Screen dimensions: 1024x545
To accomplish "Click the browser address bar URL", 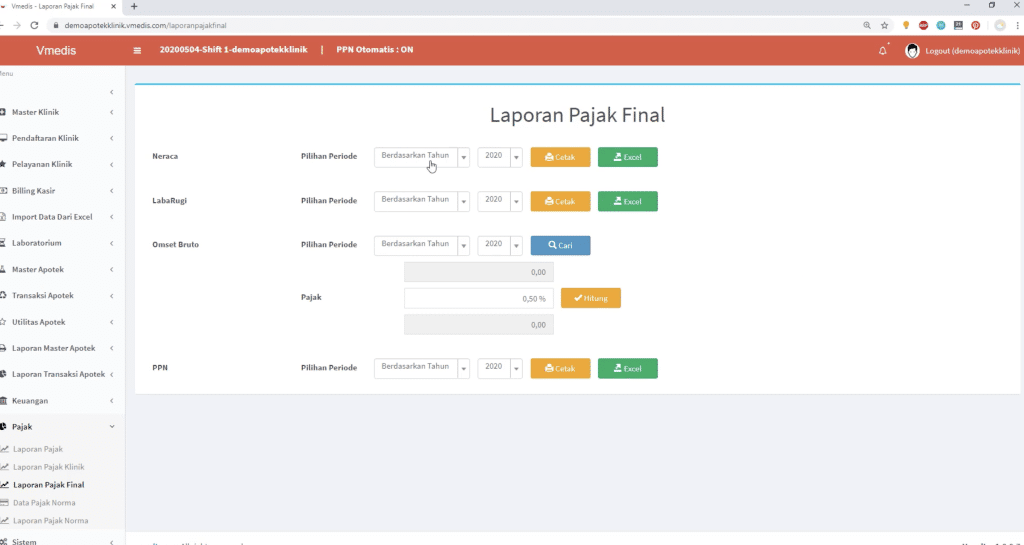I will click(x=145, y=25).
